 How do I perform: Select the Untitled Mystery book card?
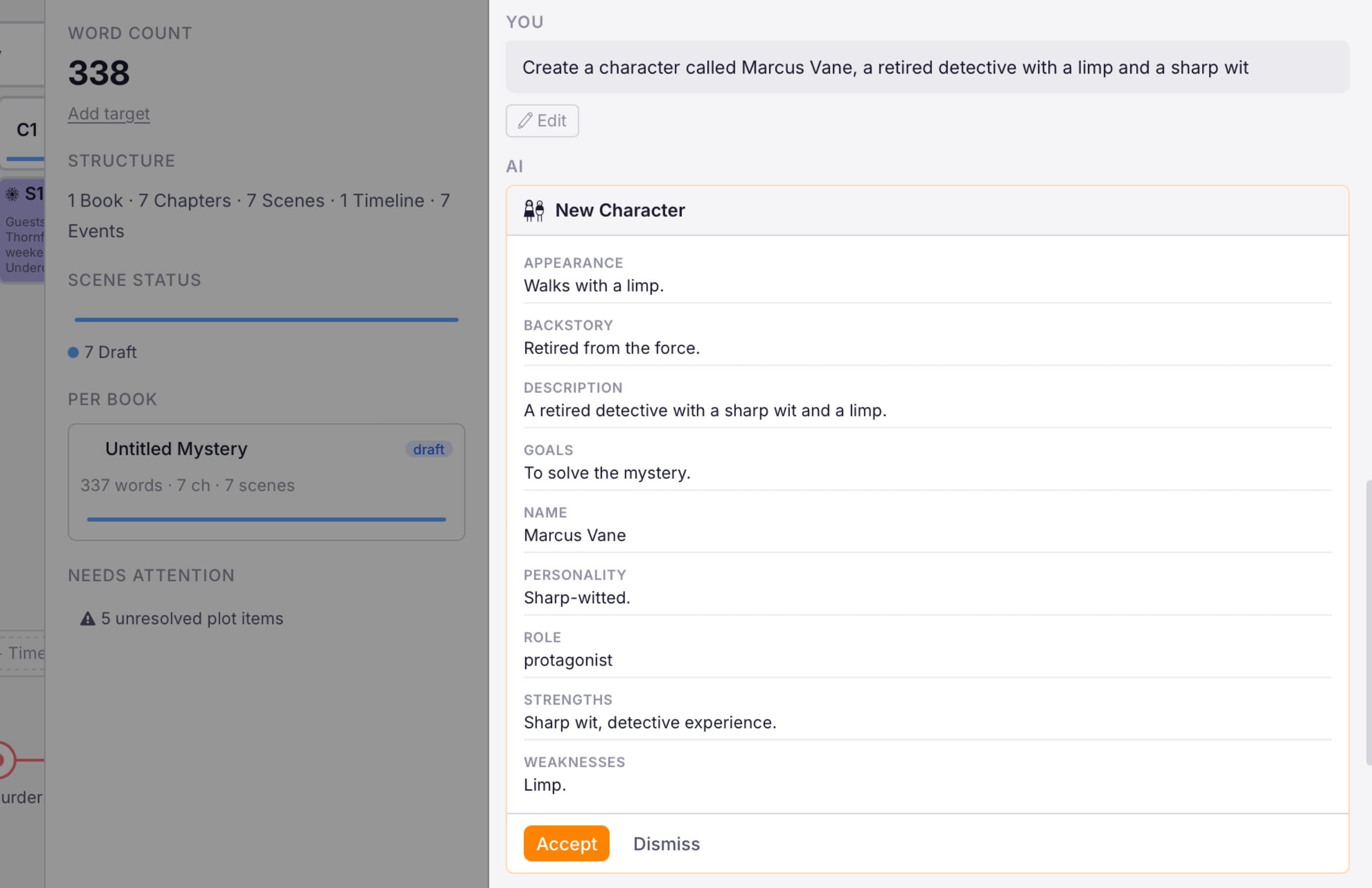[x=266, y=482]
